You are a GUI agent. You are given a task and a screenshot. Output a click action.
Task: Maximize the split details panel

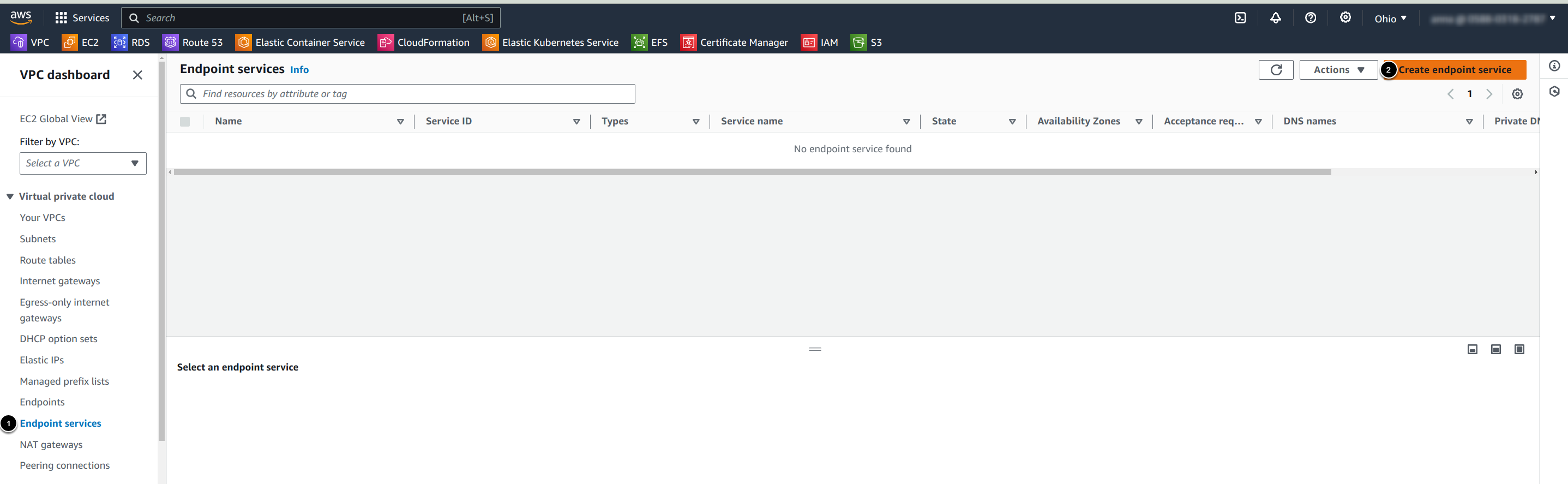point(1519,349)
